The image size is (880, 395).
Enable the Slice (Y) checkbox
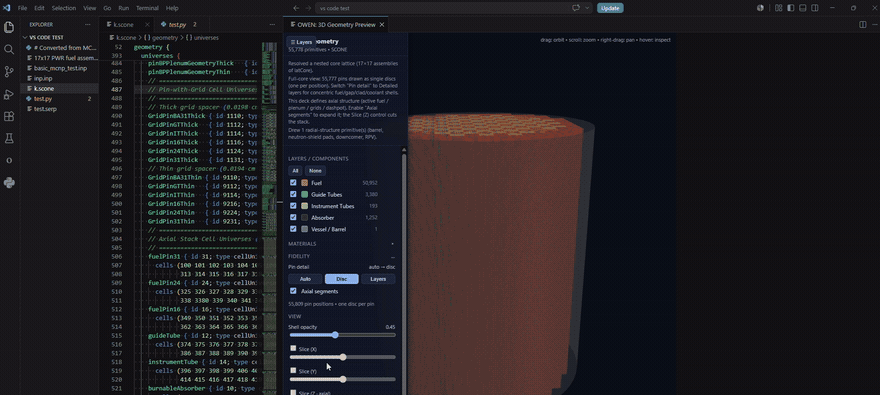[293, 371]
